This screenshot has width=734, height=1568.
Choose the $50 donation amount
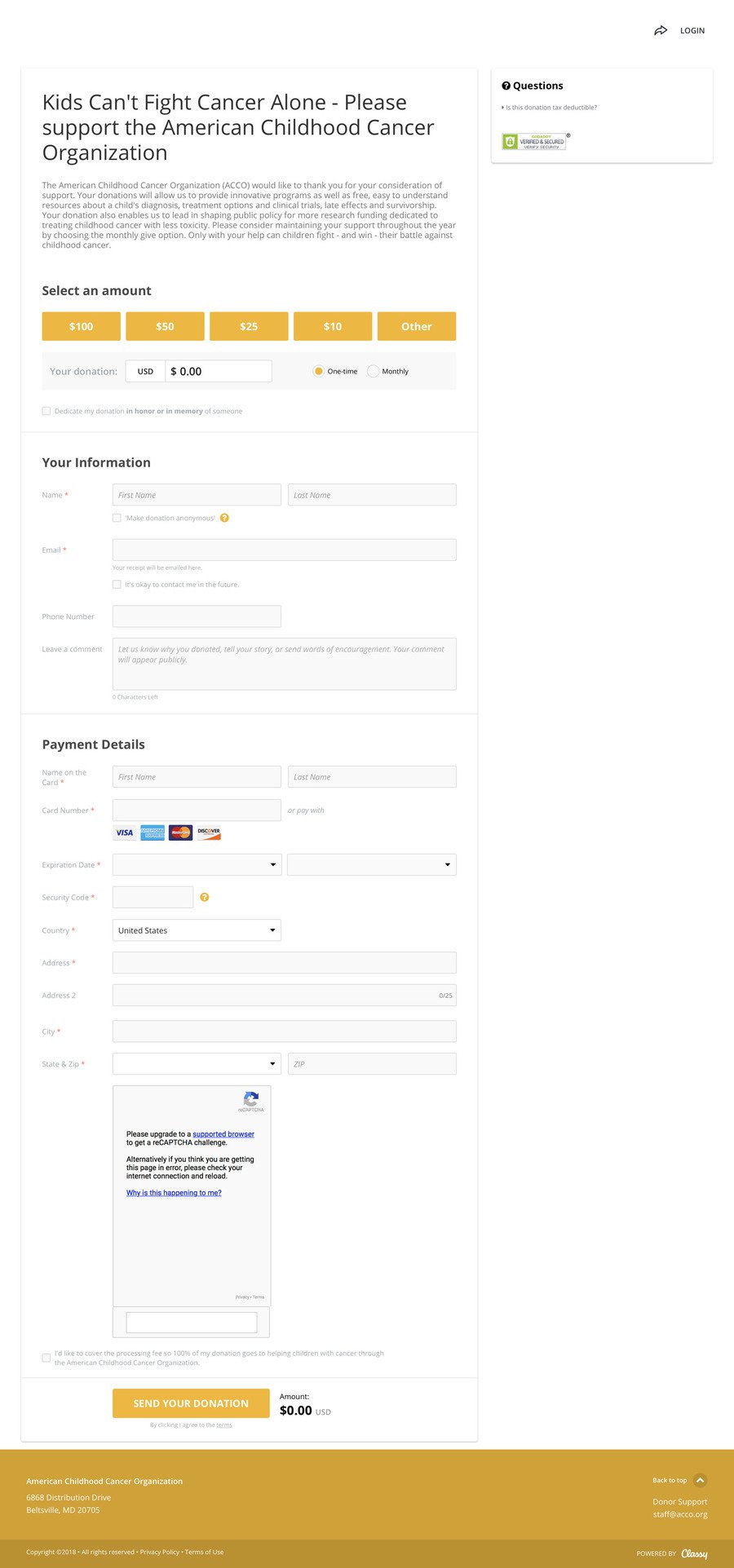[165, 326]
